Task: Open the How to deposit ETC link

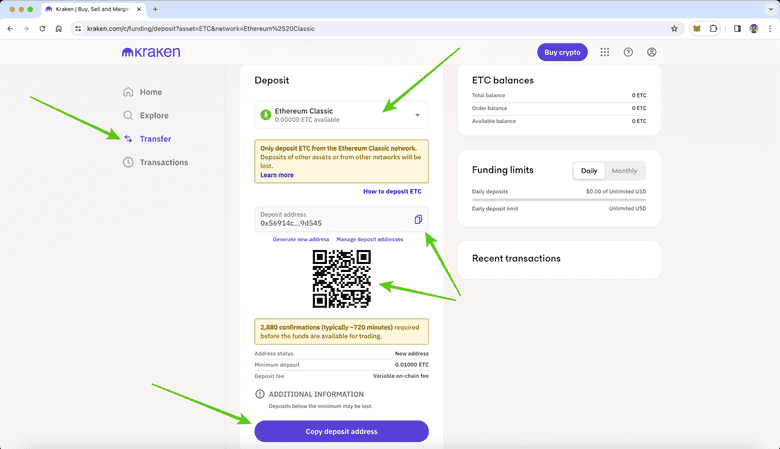Action: point(392,191)
